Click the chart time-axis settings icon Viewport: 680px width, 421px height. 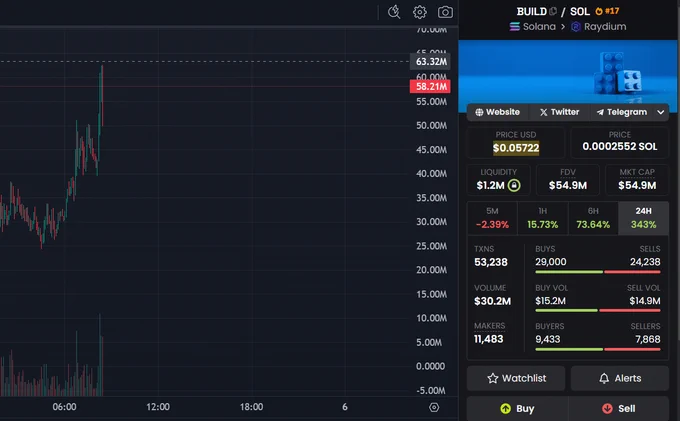tap(434, 407)
